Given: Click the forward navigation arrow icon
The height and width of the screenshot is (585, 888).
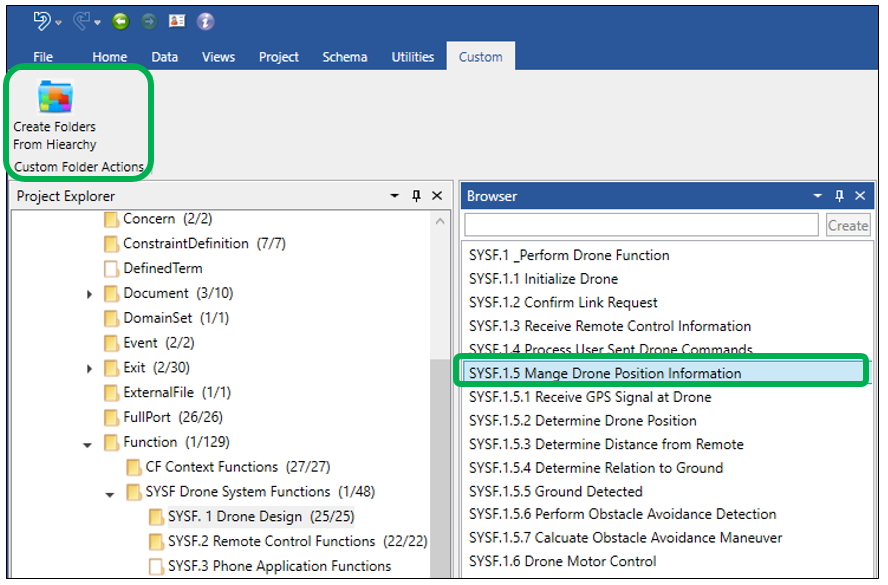Looking at the screenshot, I should tap(148, 21).
